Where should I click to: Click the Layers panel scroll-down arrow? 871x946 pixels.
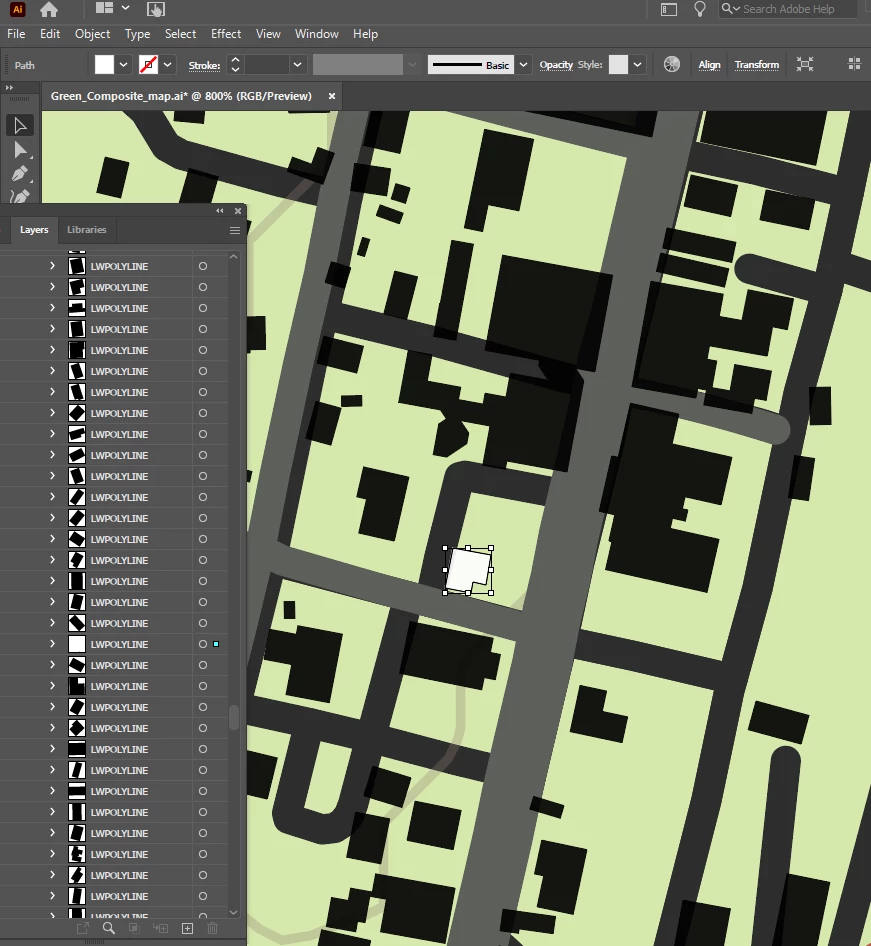click(234, 913)
